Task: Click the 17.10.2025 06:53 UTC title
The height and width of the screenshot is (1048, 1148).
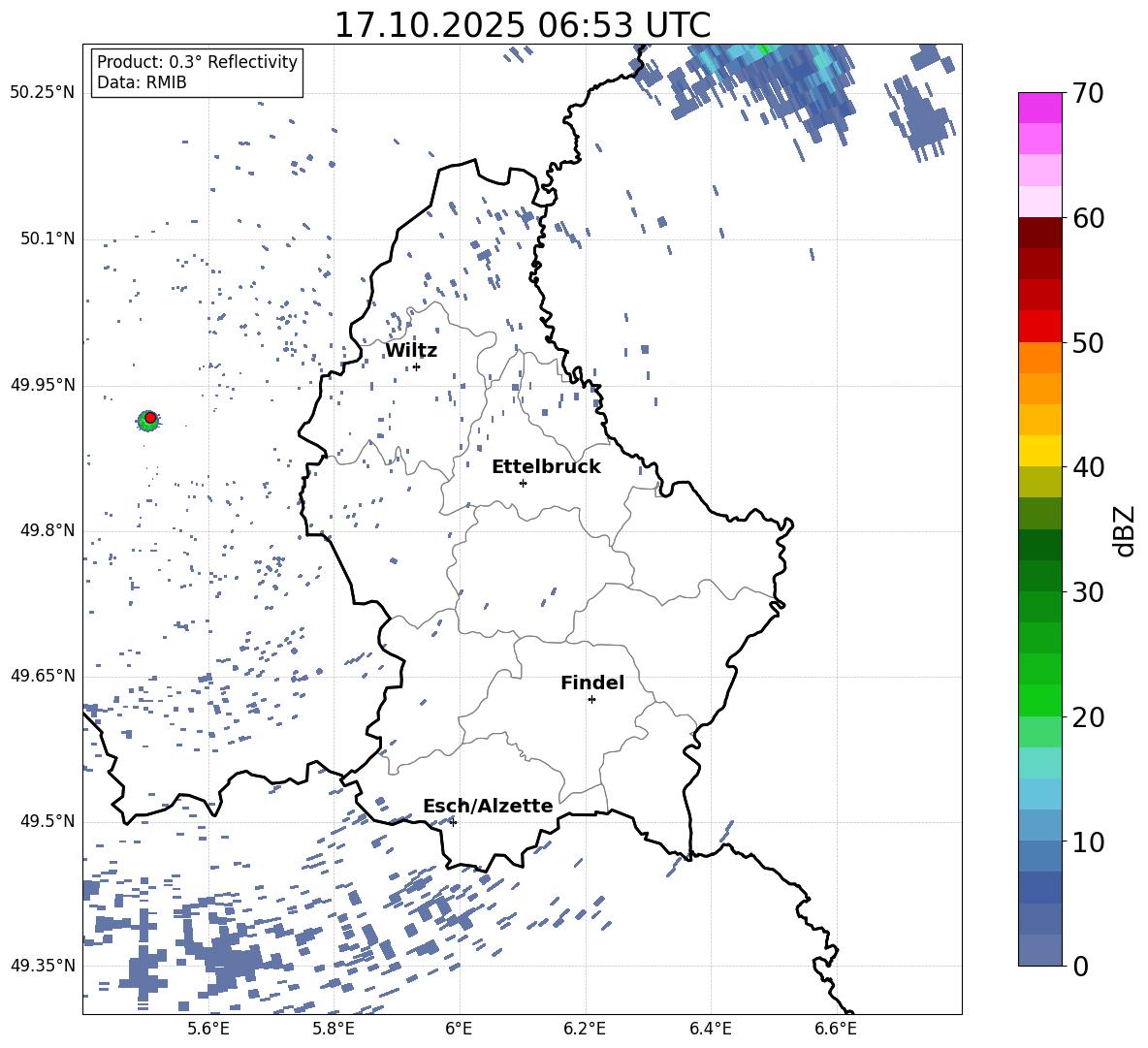Action: (x=522, y=25)
